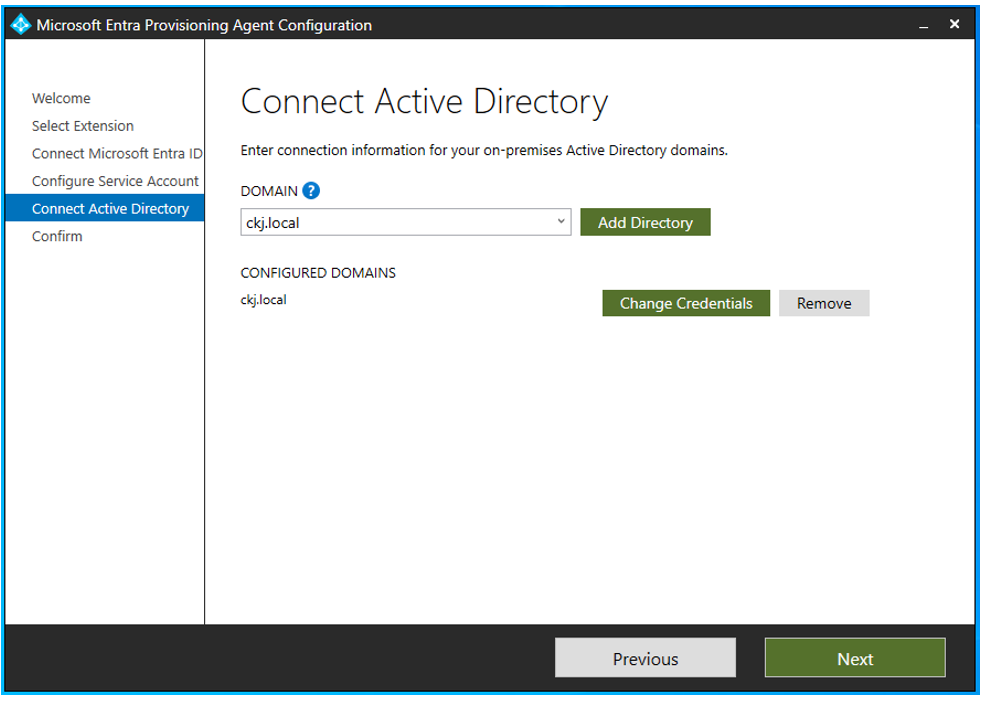Switch to Connect Microsoft Entra ID step
The image size is (992, 703).
(x=116, y=153)
